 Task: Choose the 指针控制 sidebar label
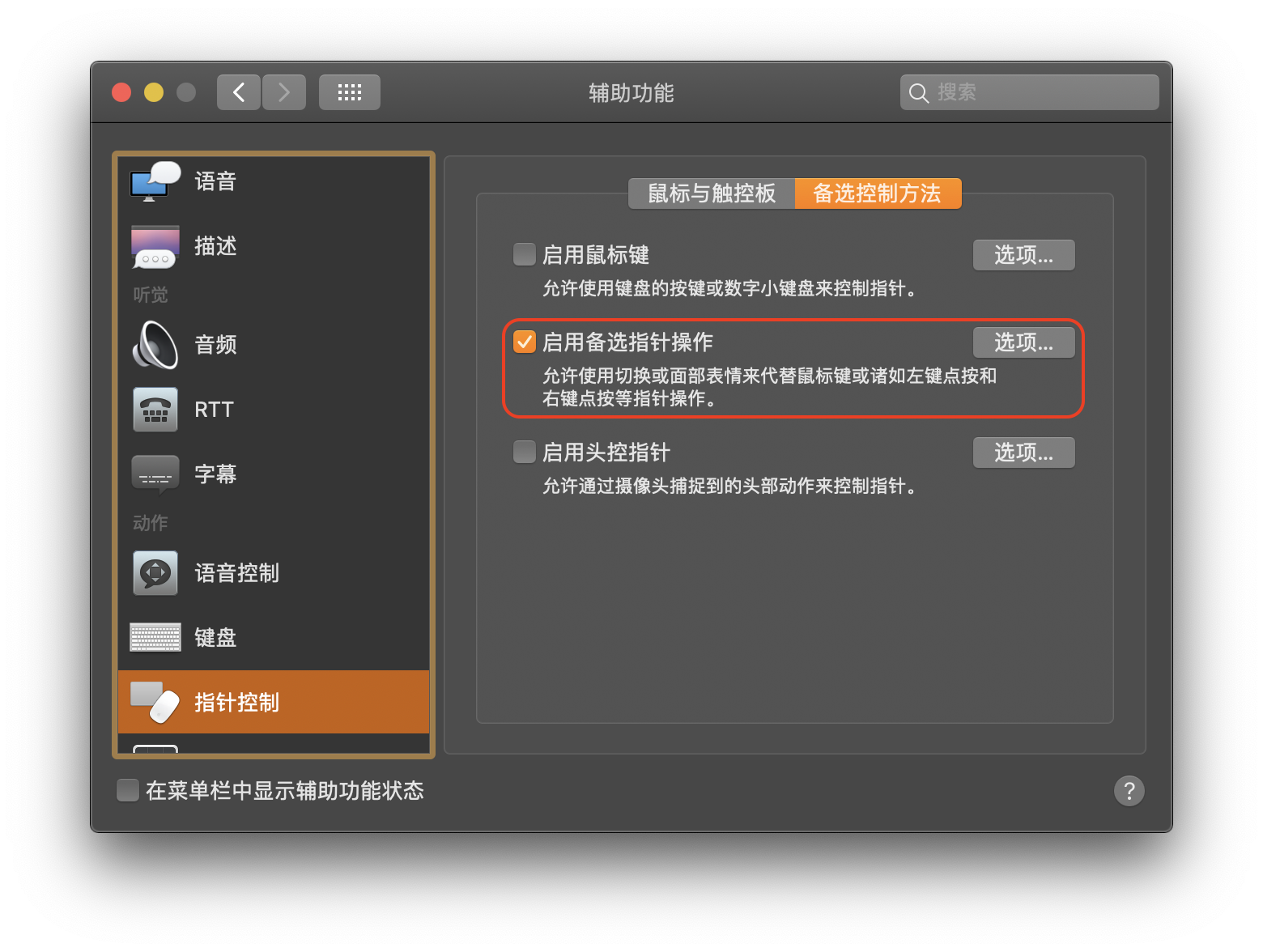tap(236, 702)
